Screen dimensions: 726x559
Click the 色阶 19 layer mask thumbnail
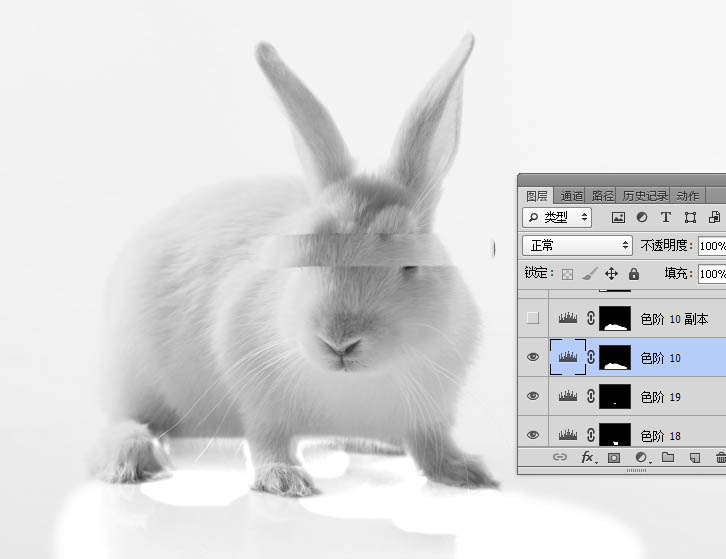615,396
